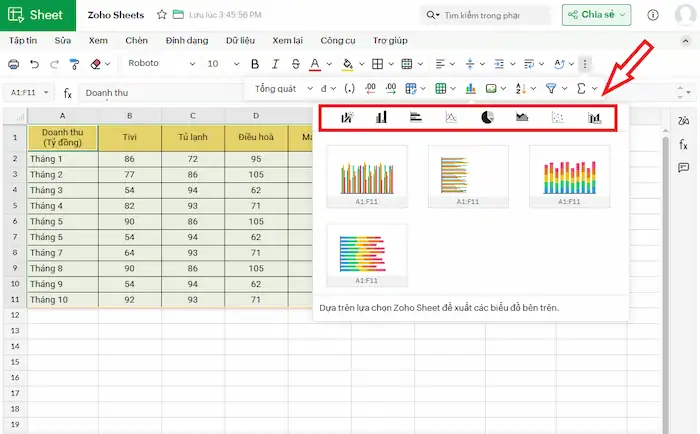
Task: Decrease decimal places
Action: click(370, 88)
